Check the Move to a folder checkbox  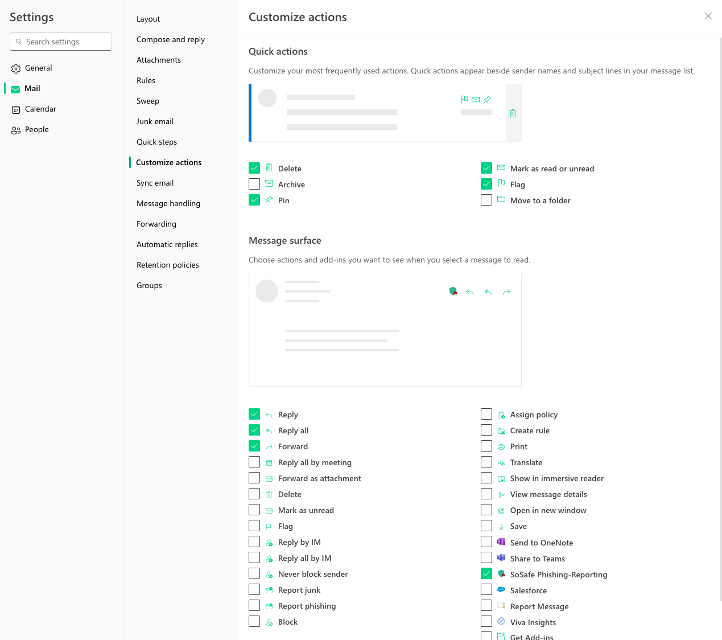pyautogui.click(x=486, y=200)
